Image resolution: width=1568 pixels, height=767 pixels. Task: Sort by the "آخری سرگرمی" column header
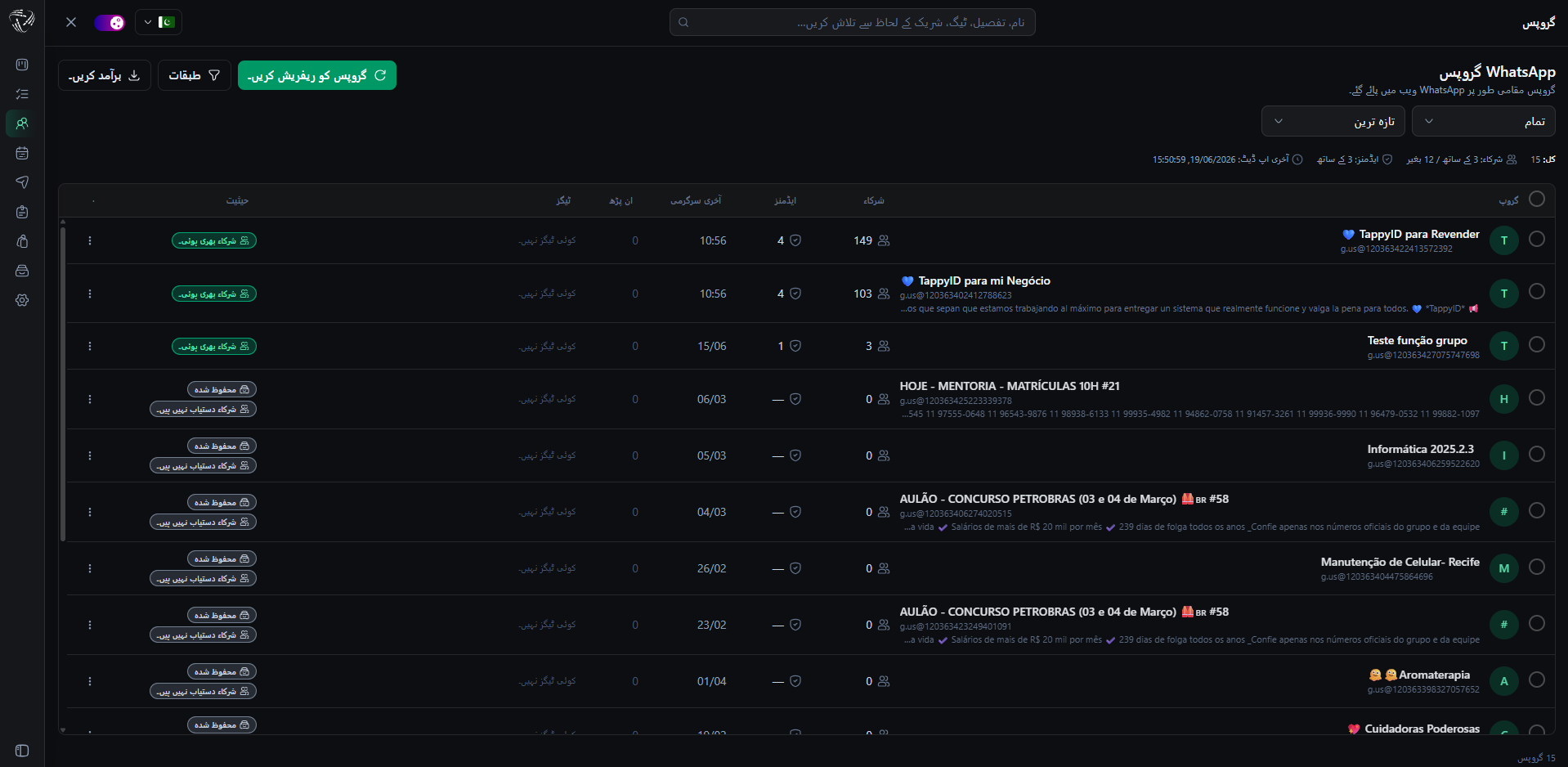(x=696, y=200)
